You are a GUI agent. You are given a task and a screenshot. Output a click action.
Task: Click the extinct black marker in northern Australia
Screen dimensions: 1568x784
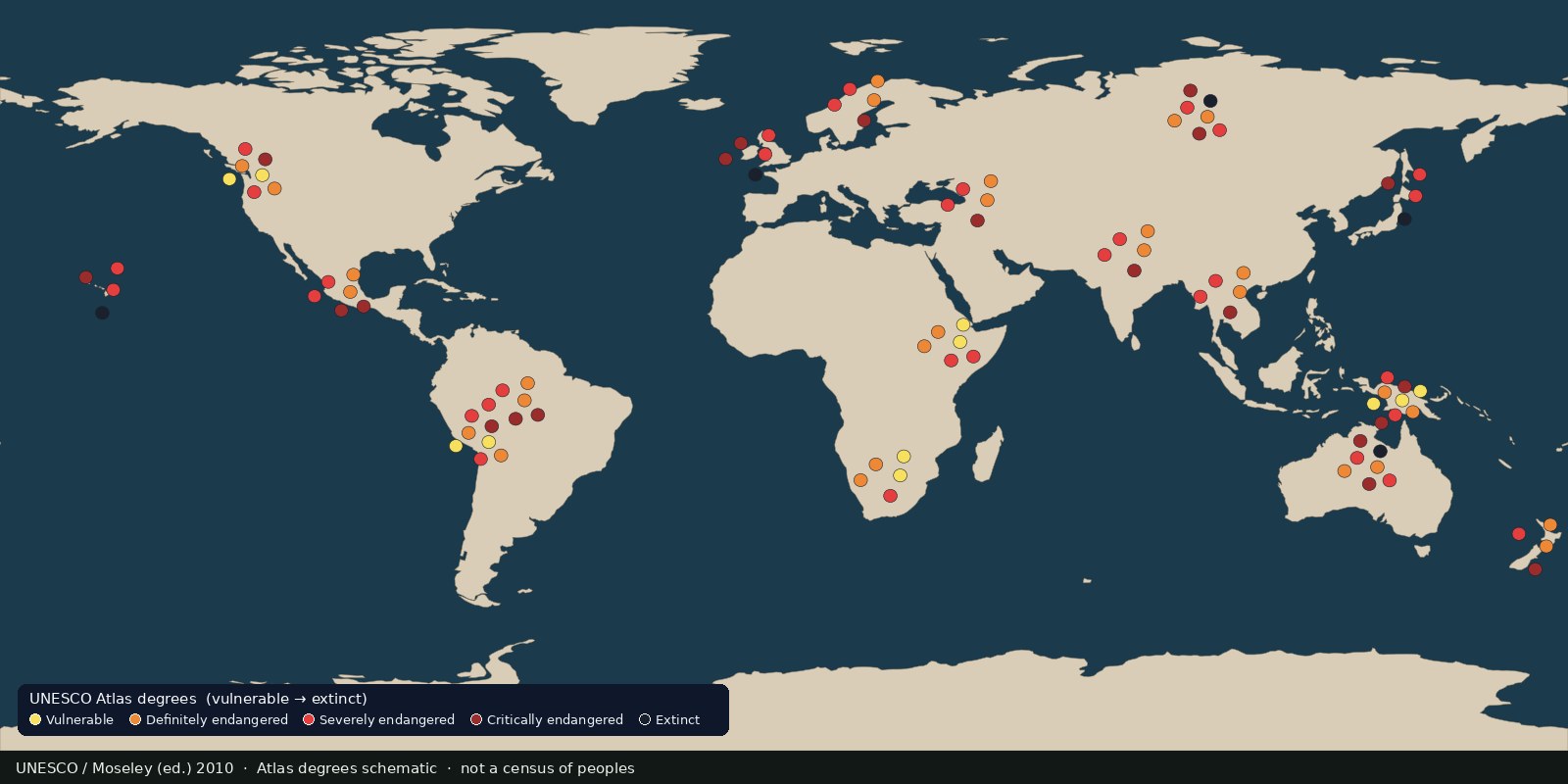1380,451
